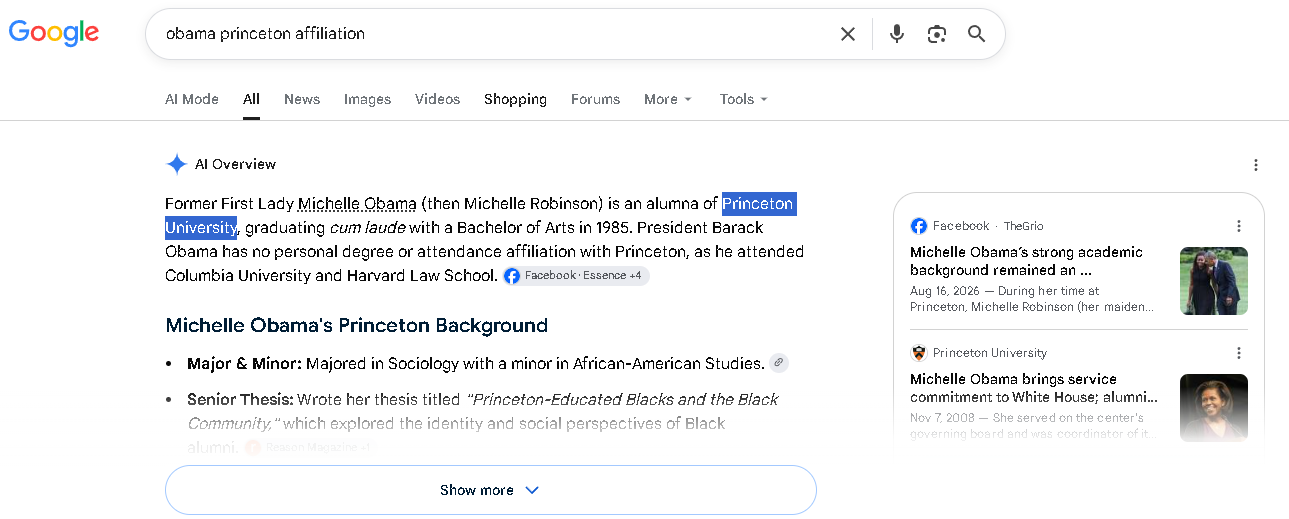Switch to AI Mode tab
This screenshot has height=519, width=1289.
coord(192,99)
